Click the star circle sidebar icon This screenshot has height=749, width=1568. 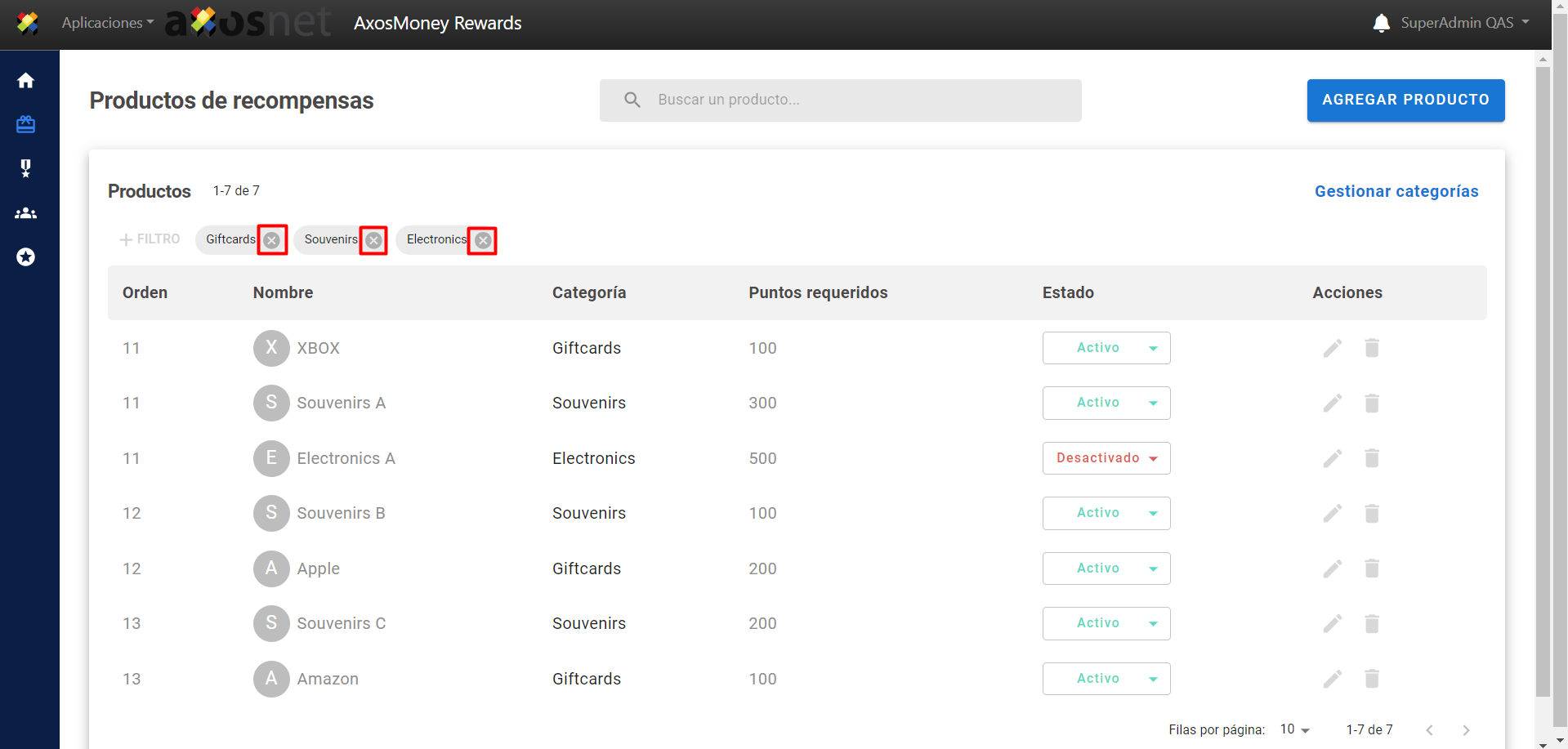coord(26,257)
